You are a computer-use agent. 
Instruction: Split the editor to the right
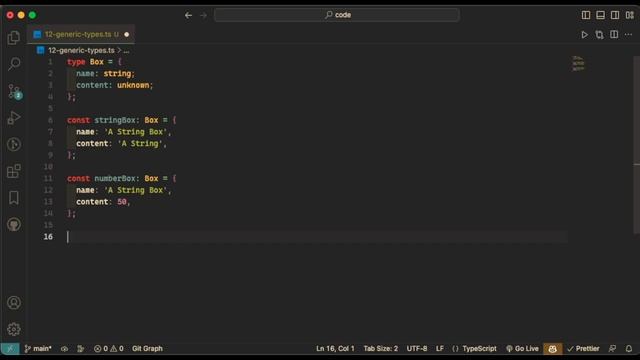click(614, 35)
